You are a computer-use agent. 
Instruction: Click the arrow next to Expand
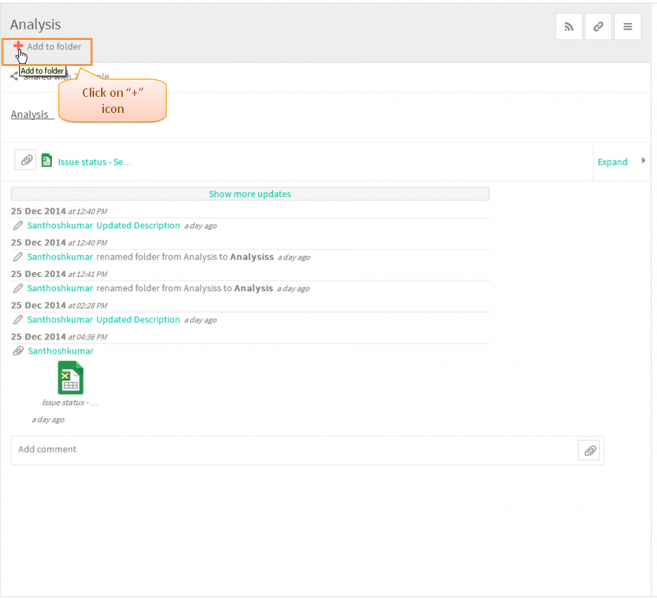[643, 160]
